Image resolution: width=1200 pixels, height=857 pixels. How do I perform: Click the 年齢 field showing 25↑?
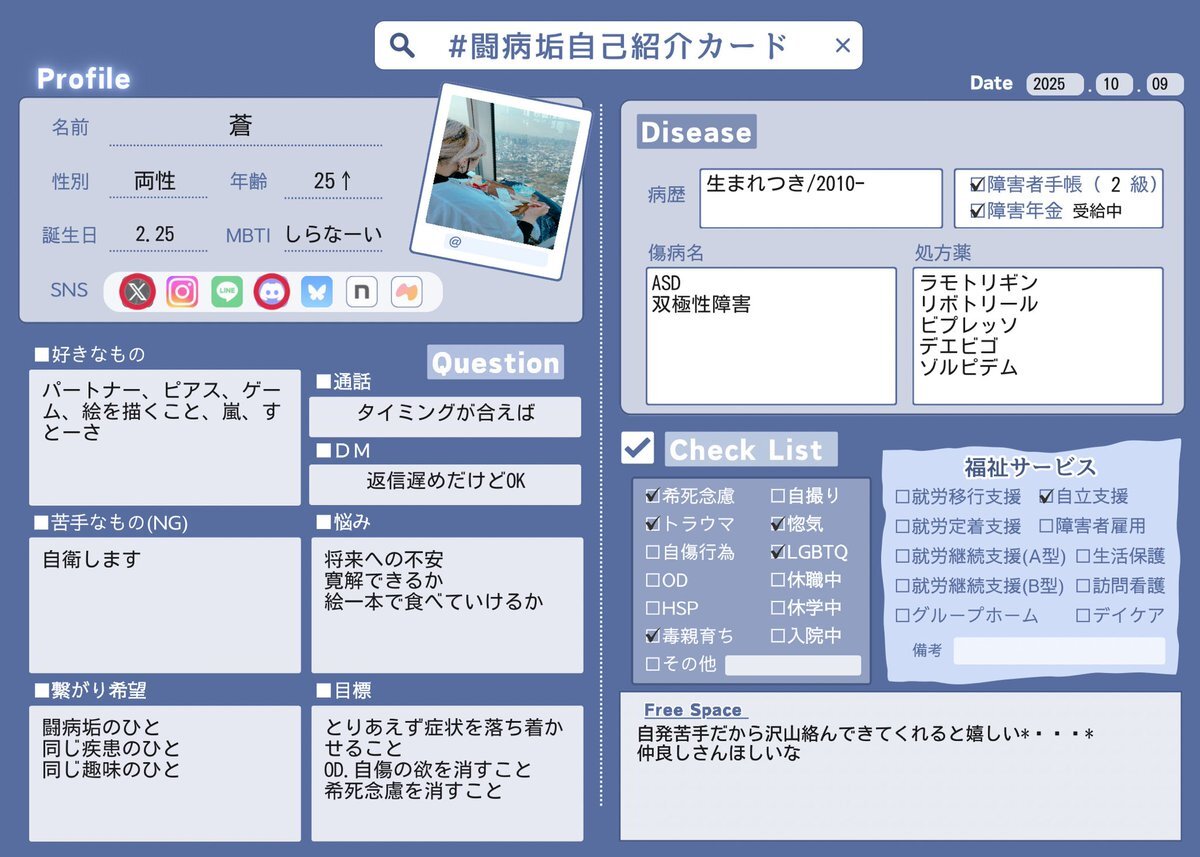pyautogui.click(x=333, y=181)
